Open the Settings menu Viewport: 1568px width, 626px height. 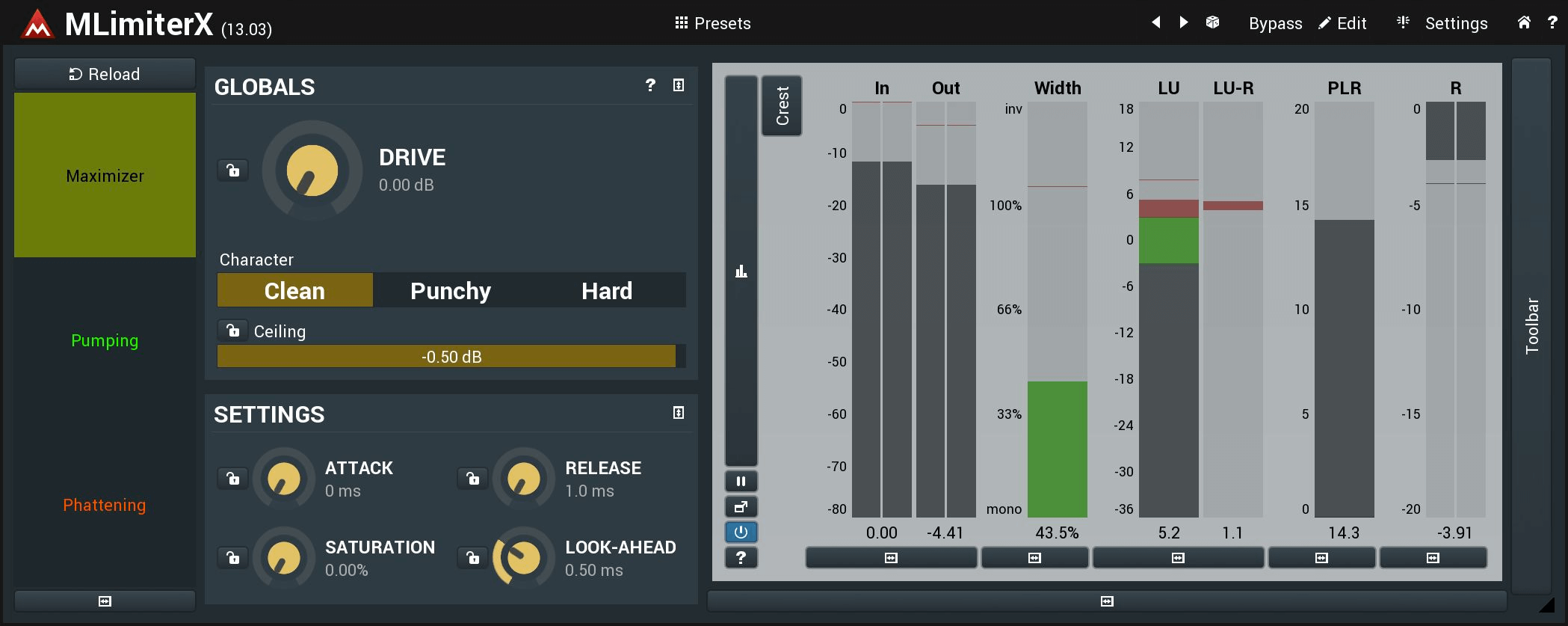click(x=1442, y=23)
